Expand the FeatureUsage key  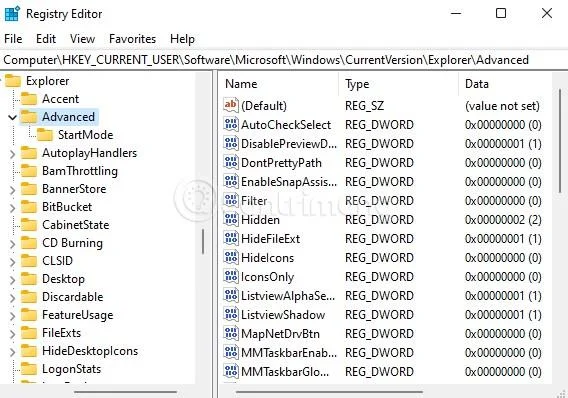click(x=12, y=315)
